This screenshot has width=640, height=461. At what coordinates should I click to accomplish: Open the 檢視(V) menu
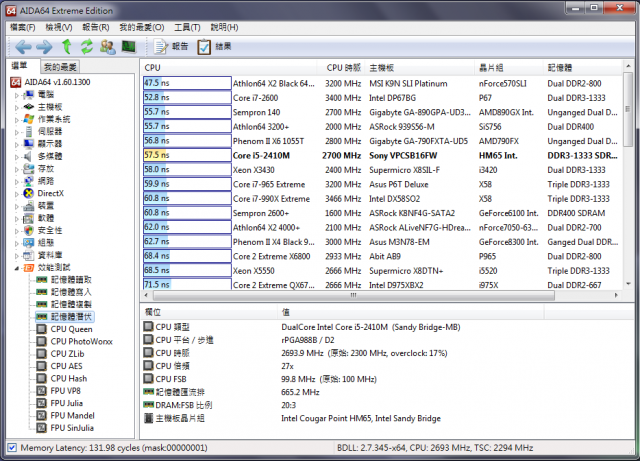pos(59,27)
